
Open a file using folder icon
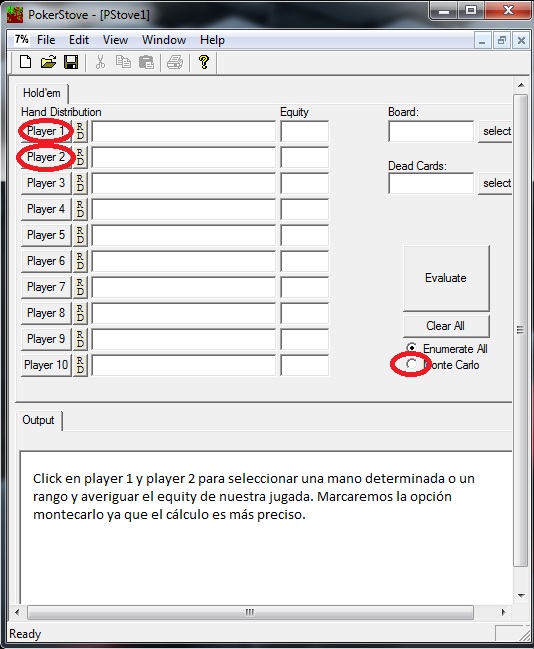(48, 62)
